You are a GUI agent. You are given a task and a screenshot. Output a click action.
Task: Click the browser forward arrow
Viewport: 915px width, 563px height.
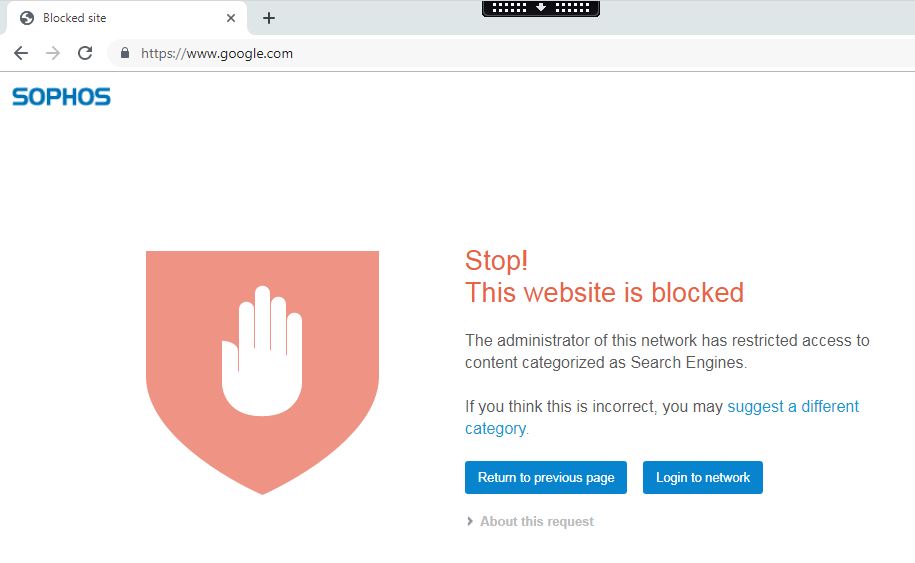pos(53,53)
